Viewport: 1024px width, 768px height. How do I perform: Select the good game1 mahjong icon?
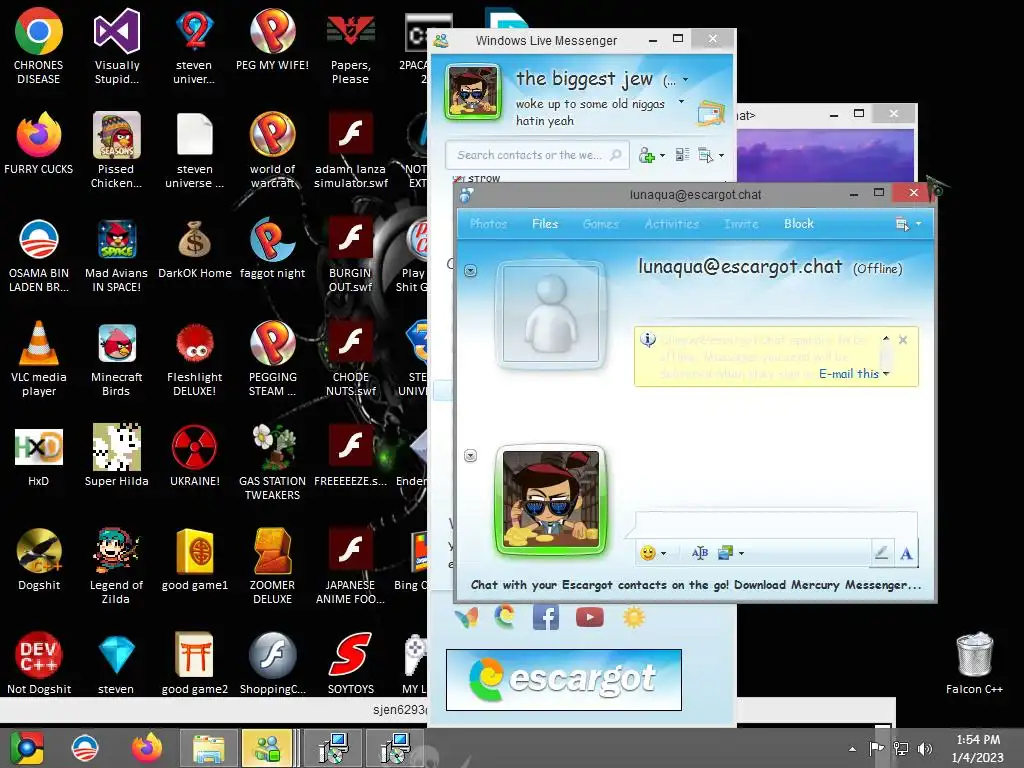pyautogui.click(x=195, y=559)
